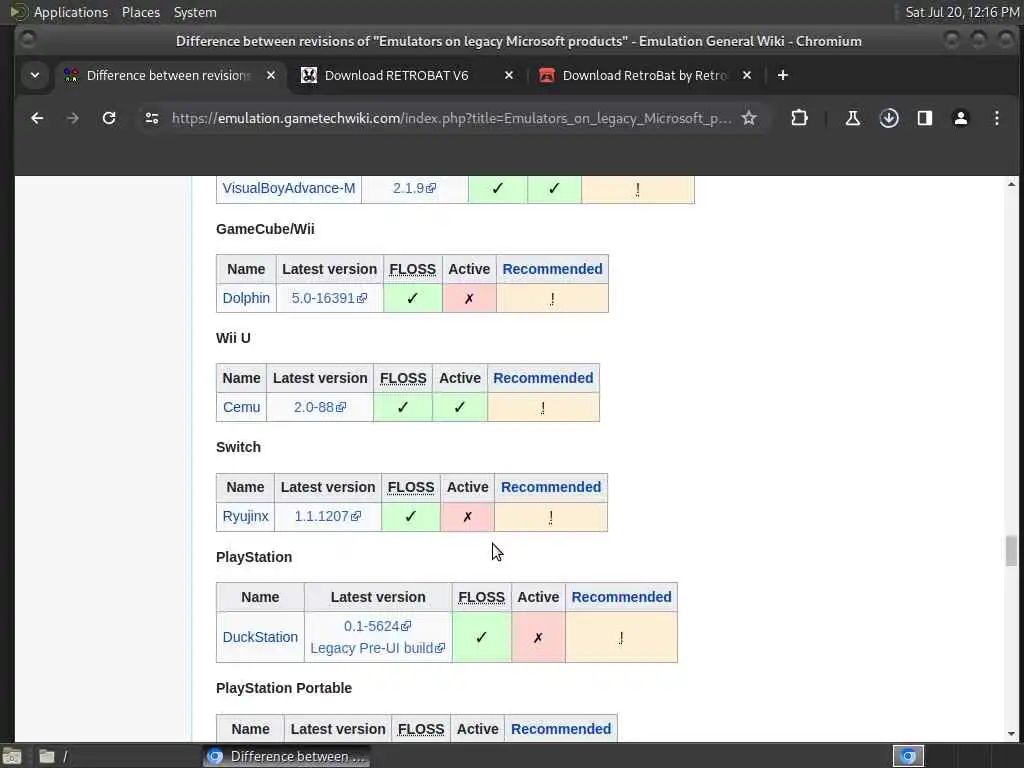Open the Dolphin emulator link
This screenshot has width=1024, height=768.
[x=246, y=298]
